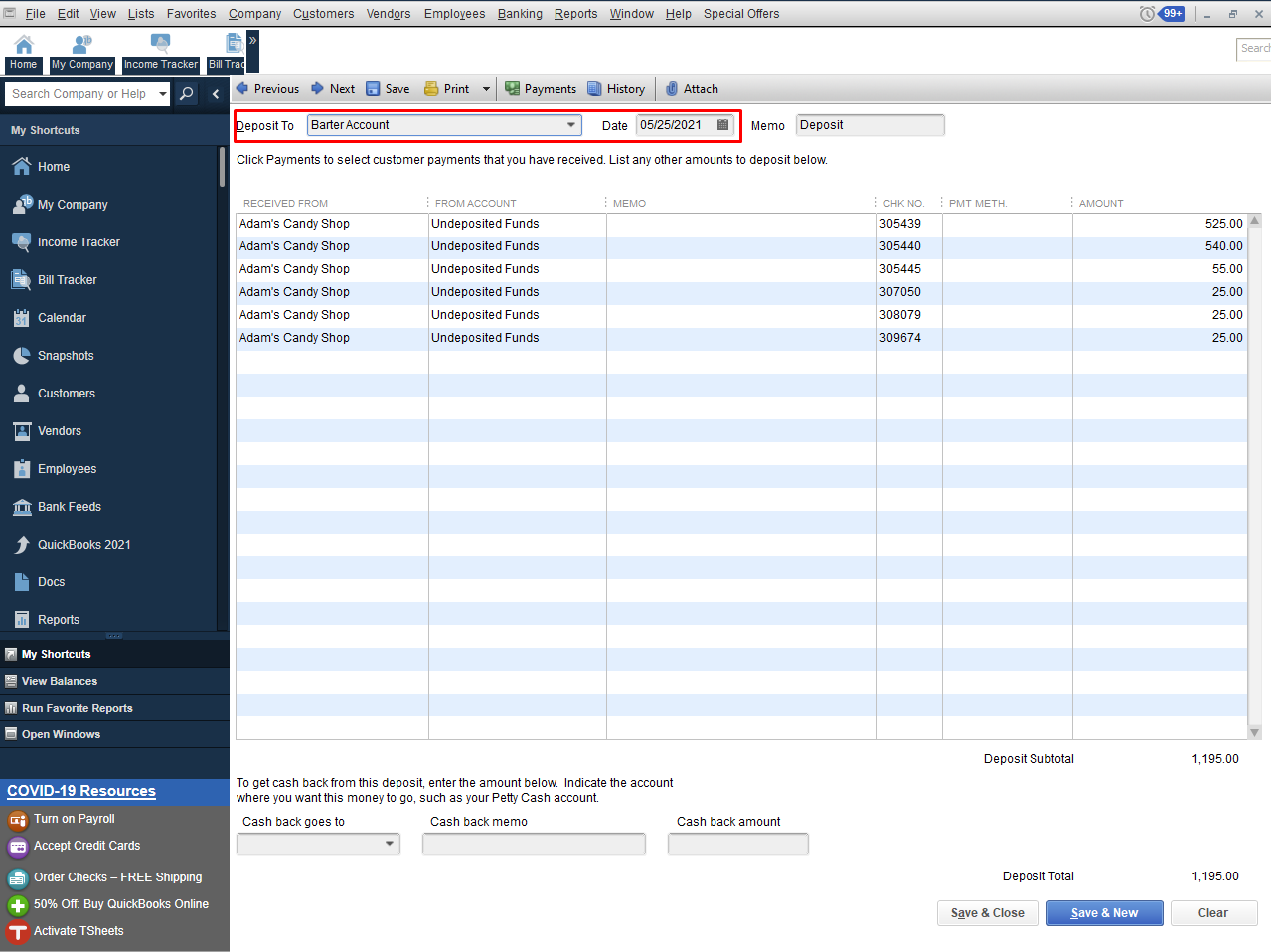This screenshot has height=952, width=1271.
Task: Collapse the left sidebar with arrow
Action: 216,94
